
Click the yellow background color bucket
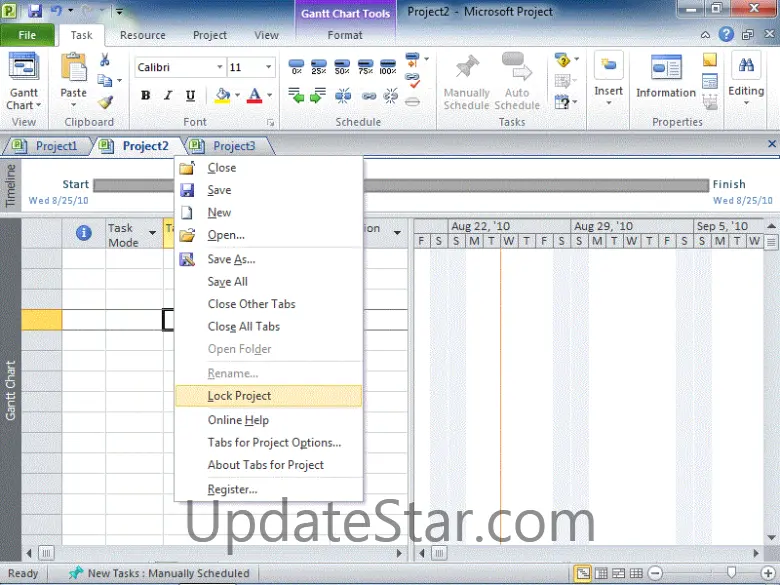point(222,95)
